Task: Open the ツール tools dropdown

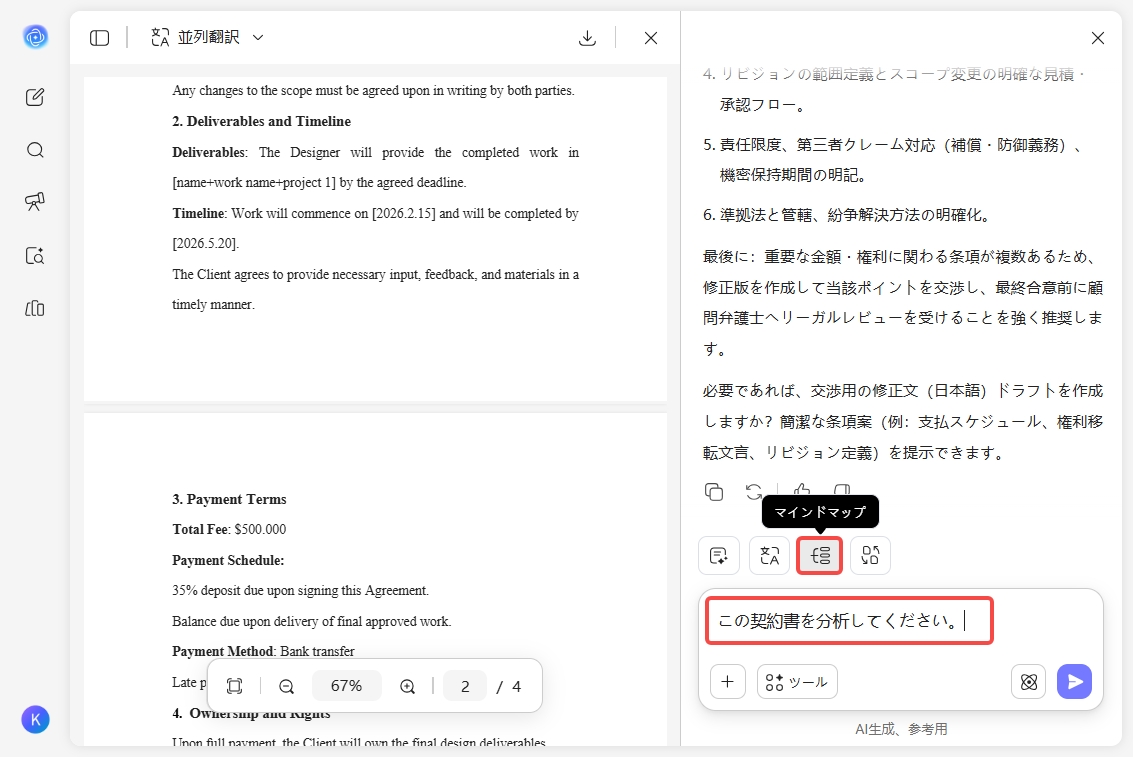Action: click(x=796, y=681)
